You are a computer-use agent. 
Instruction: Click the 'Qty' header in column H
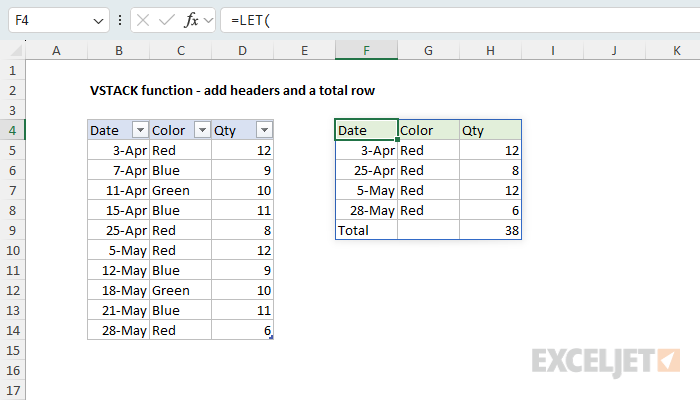(x=490, y=130)
